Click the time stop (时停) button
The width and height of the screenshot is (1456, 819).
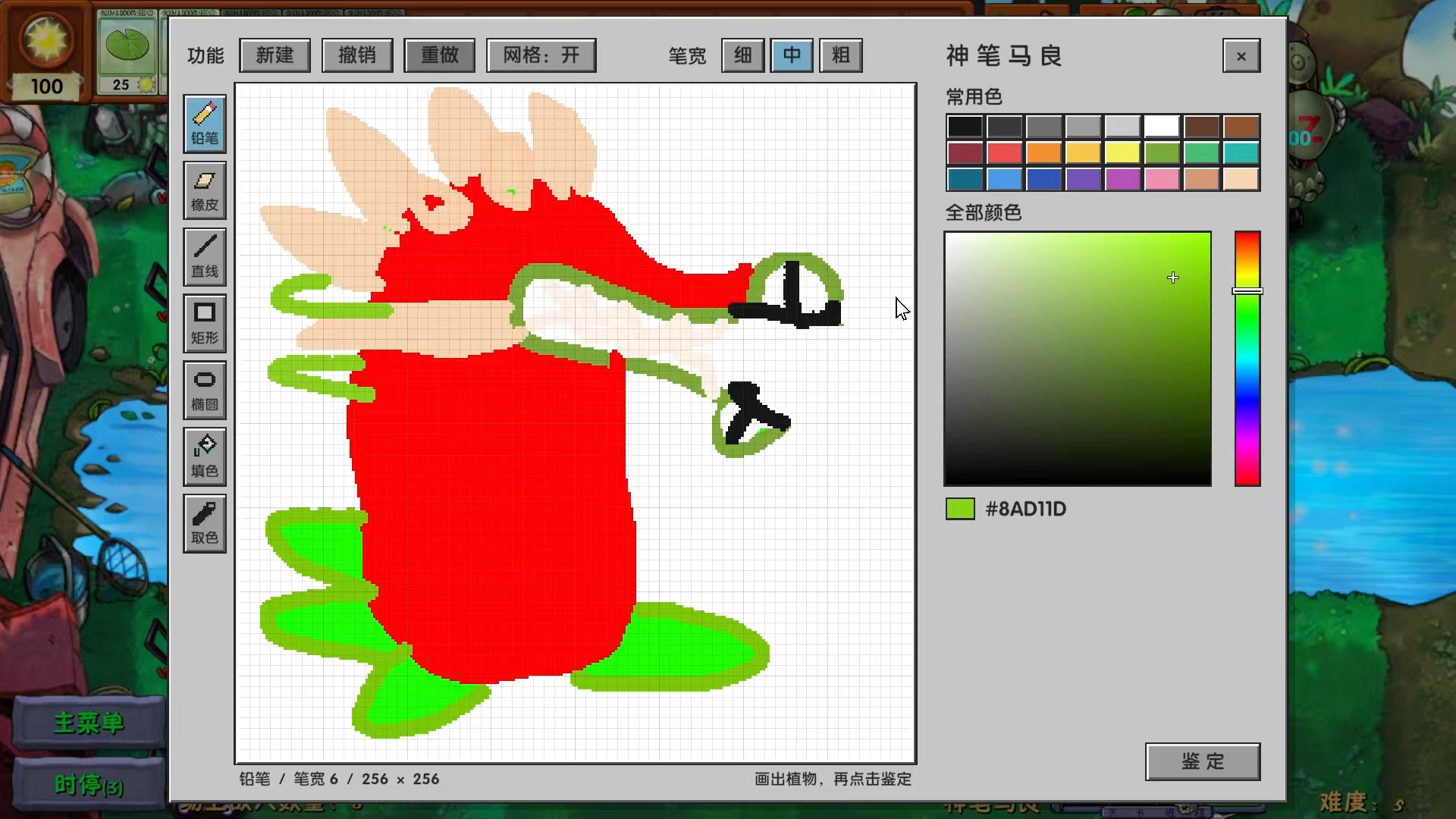coord(89,784)
